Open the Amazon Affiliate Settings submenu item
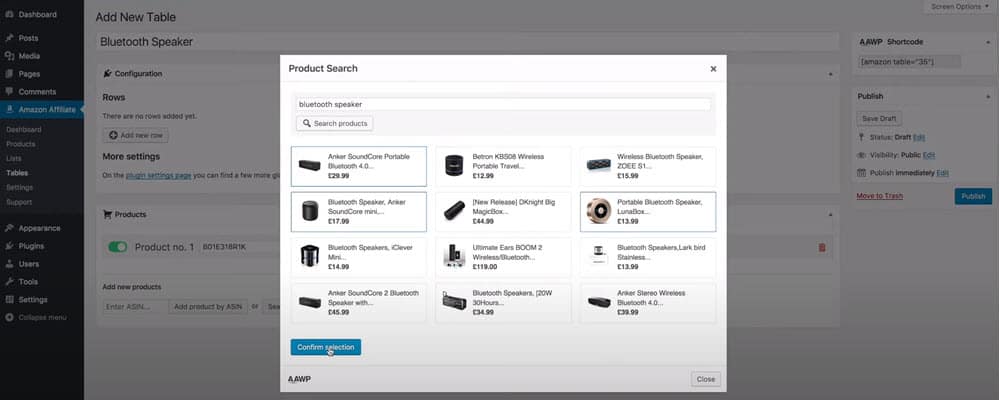The image size is (1000, 400). tap(19, 188)
